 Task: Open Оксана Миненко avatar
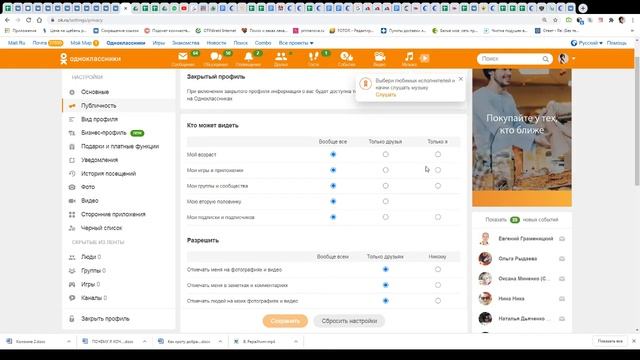[485, 279]
